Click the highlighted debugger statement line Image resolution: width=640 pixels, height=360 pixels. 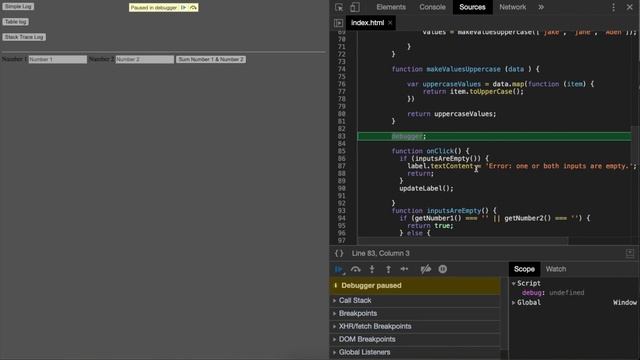(494, 136)
